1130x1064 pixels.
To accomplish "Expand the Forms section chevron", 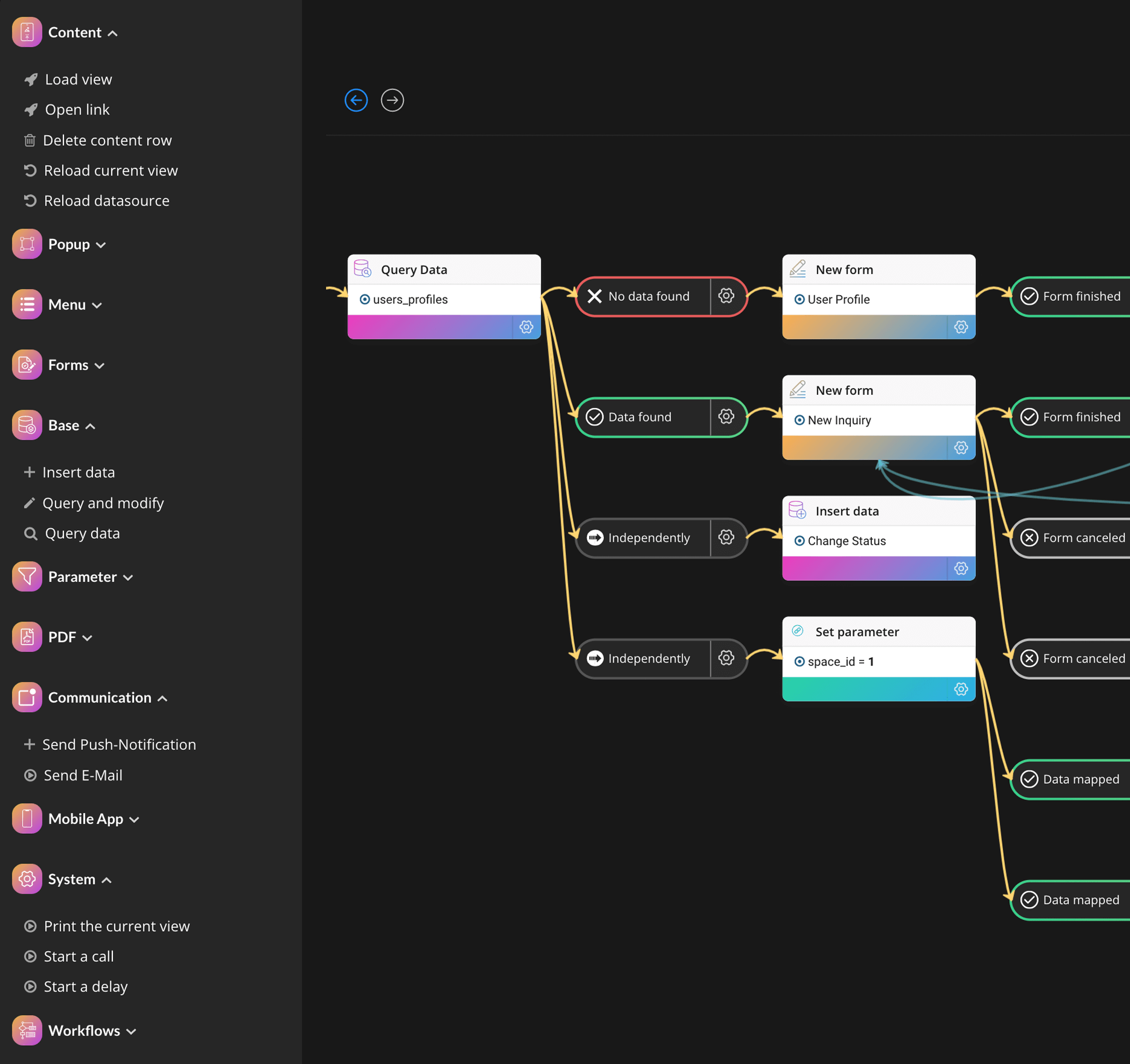I will pos(100,365).
